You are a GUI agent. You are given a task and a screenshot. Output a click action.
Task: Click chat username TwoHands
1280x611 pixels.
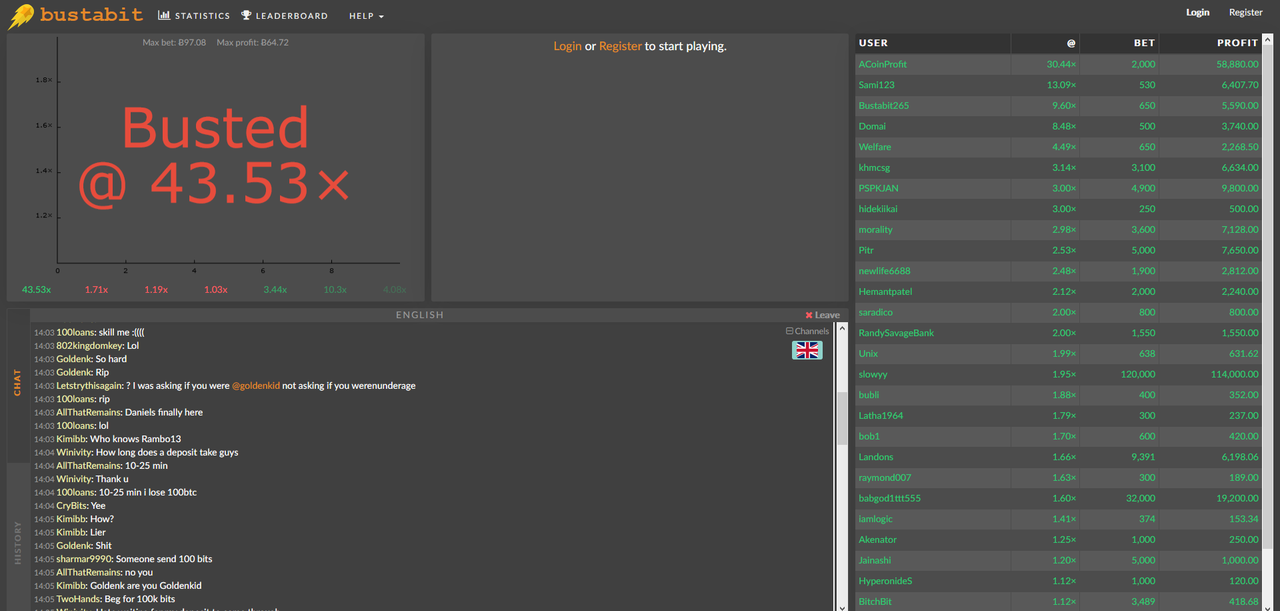pos(78,599)
